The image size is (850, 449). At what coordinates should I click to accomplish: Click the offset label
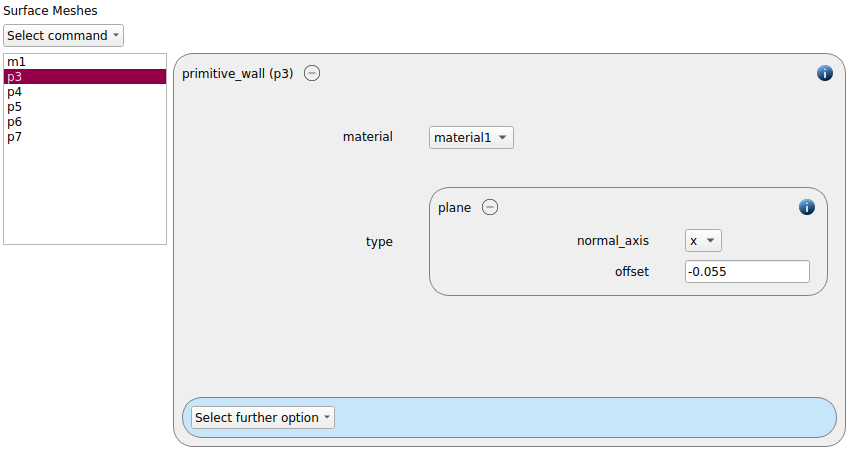pos(632,272)
